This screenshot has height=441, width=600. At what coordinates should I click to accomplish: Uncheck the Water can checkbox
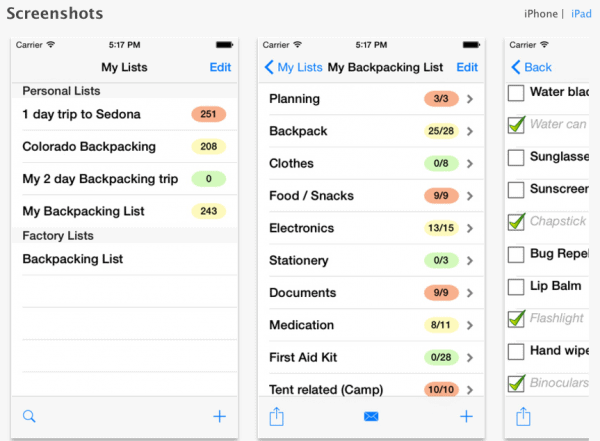[517, 125]
